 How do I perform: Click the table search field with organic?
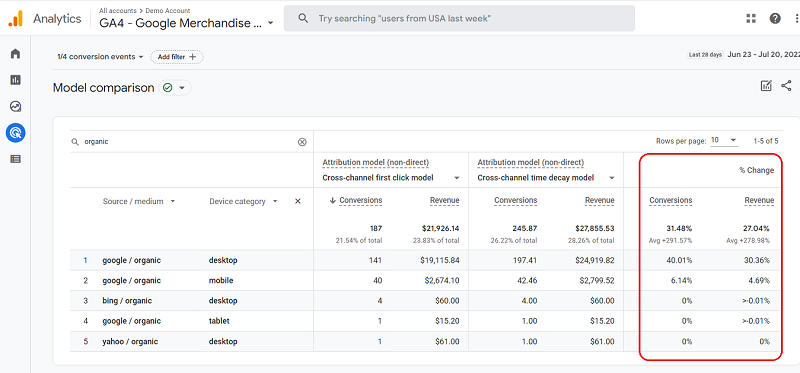pos(191,142)
